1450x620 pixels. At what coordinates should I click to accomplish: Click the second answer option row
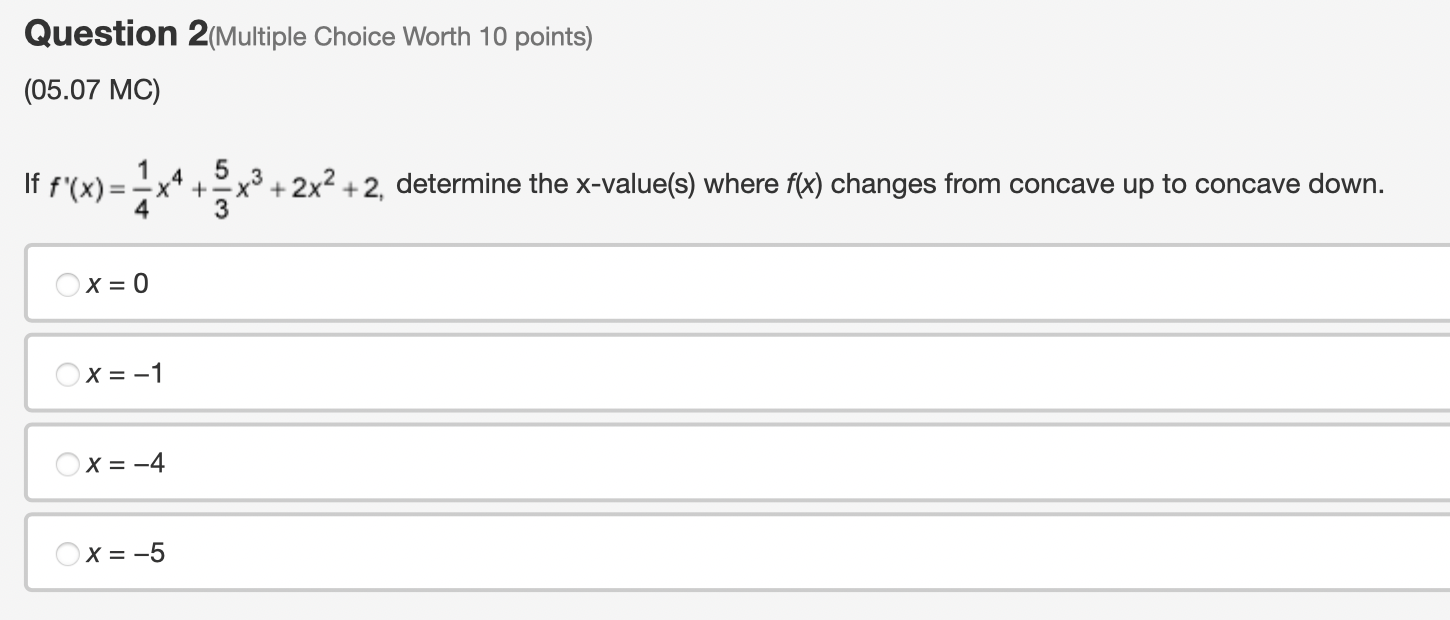coord(600,374)
